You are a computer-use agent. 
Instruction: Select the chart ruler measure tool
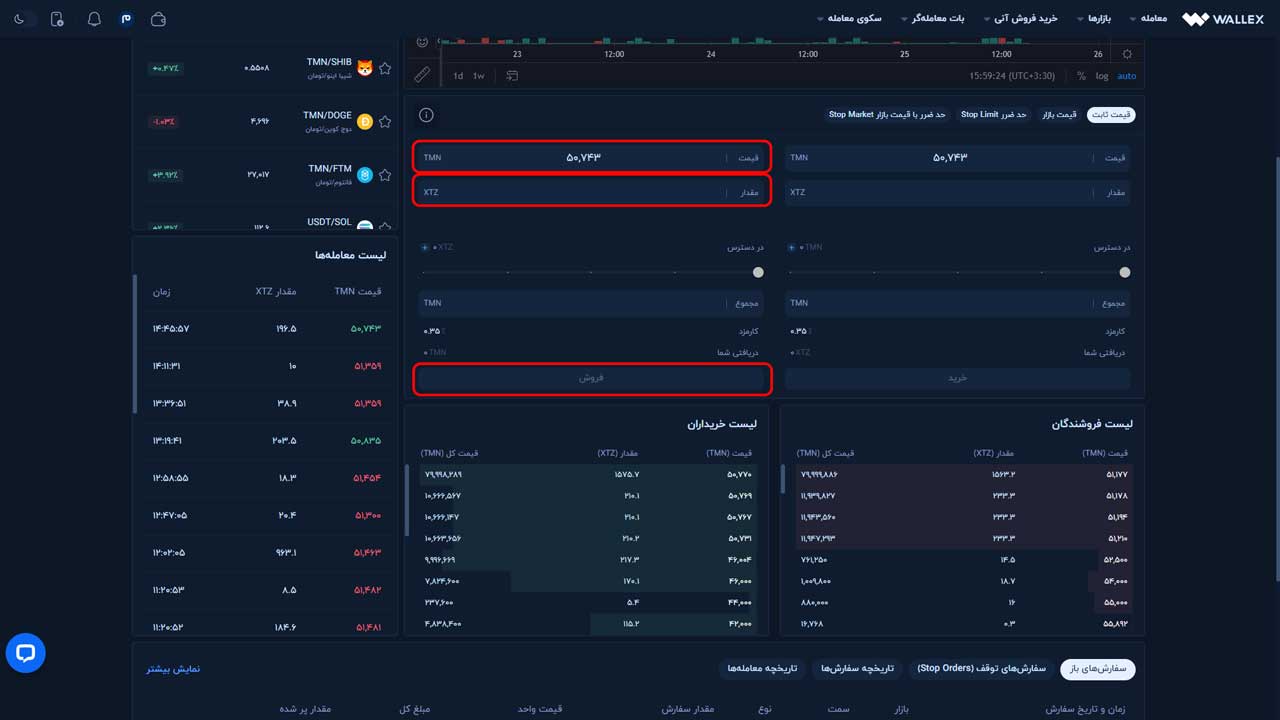click(422, 74)
